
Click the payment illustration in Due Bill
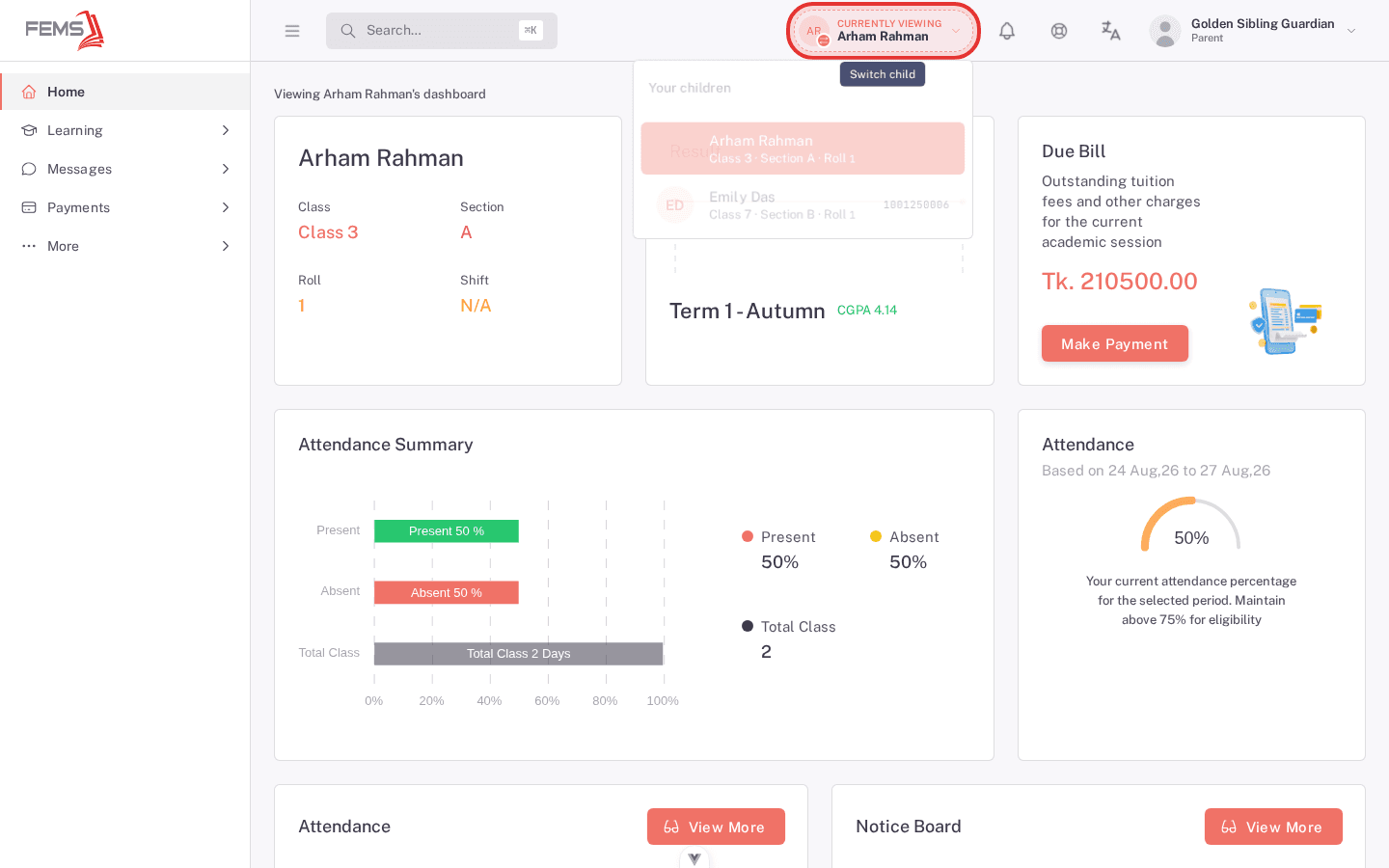tap(1285, 321)
